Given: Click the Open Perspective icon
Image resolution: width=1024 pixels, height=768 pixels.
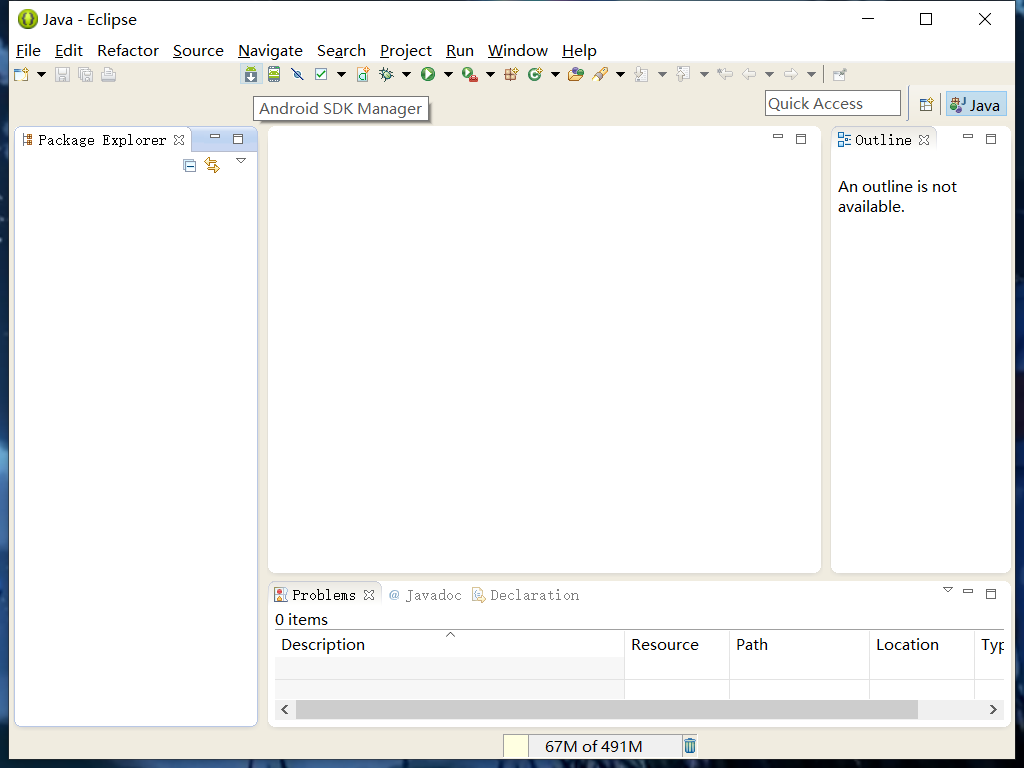Looking at the screenshot, I should (926, 104).
